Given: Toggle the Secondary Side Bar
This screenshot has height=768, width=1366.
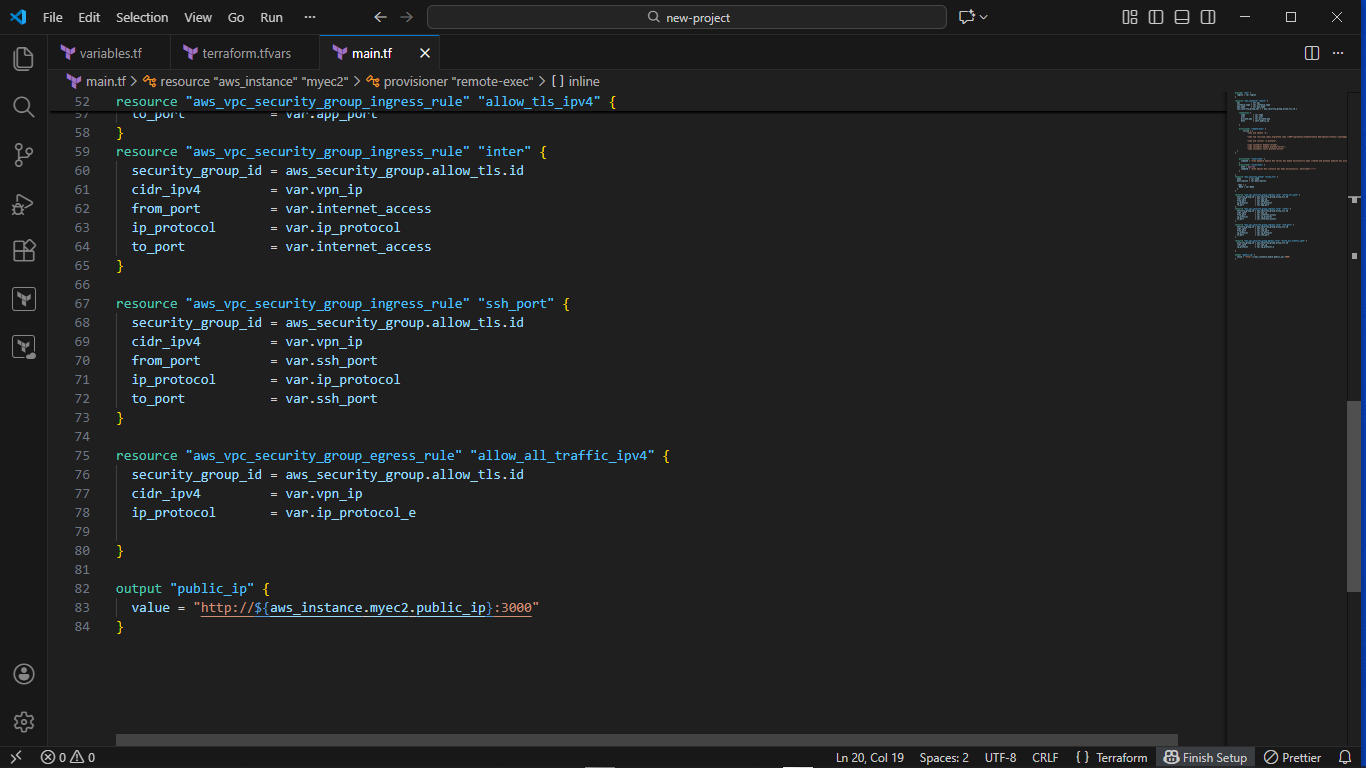Looking at the screenshot, I should click(1207, 17).
